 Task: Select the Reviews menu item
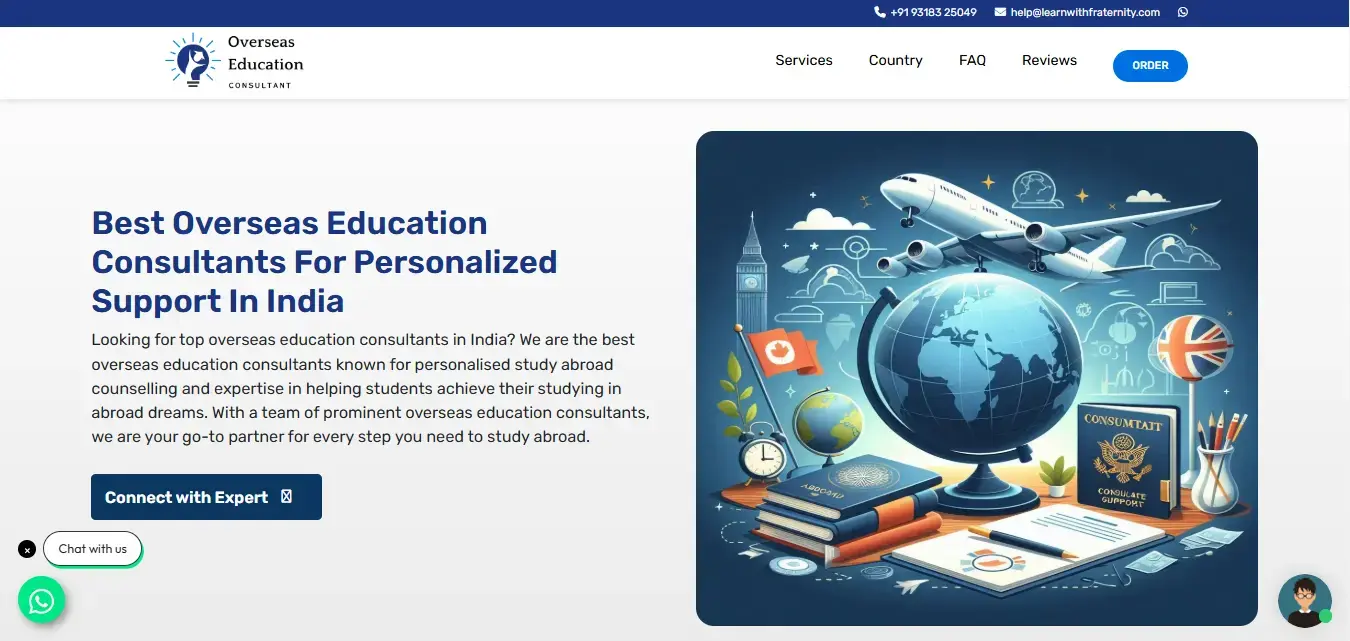pyautogui.click(x=1049, y=60)
